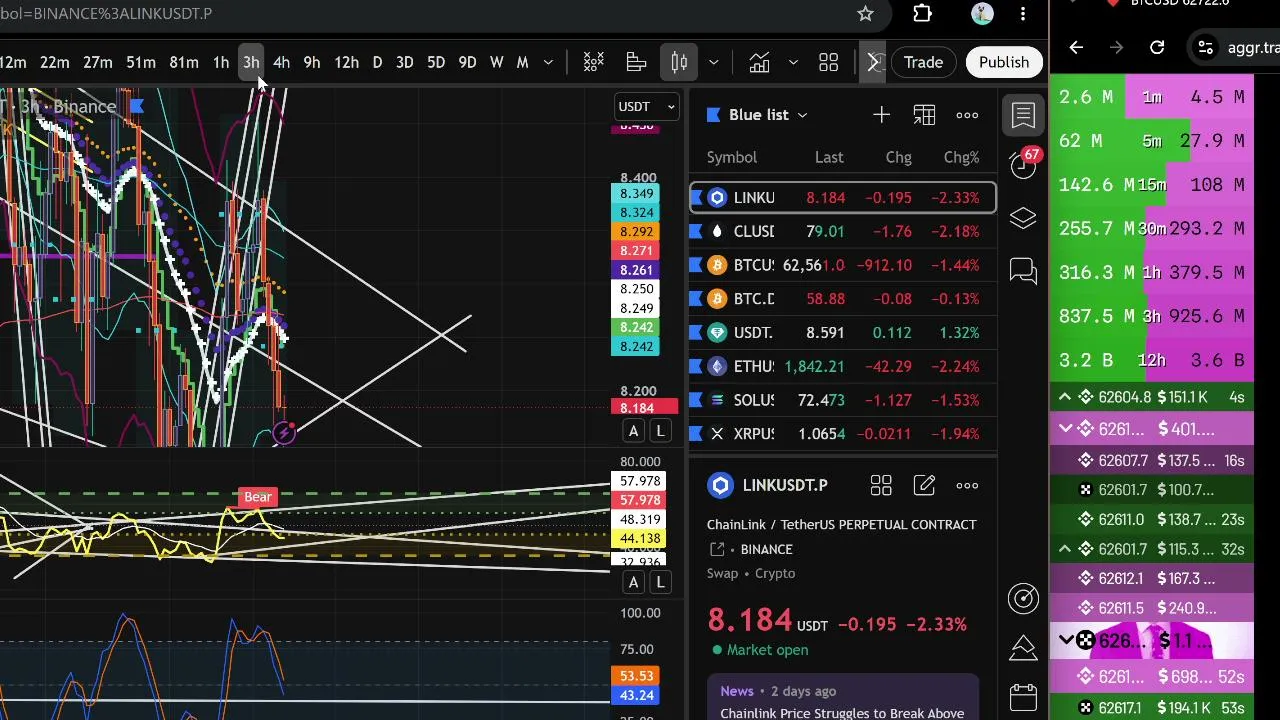The width and height of the screenshot is (1280, 720).
Task: Open the watchlist advanced view table icon
Action: click(924, 115)
